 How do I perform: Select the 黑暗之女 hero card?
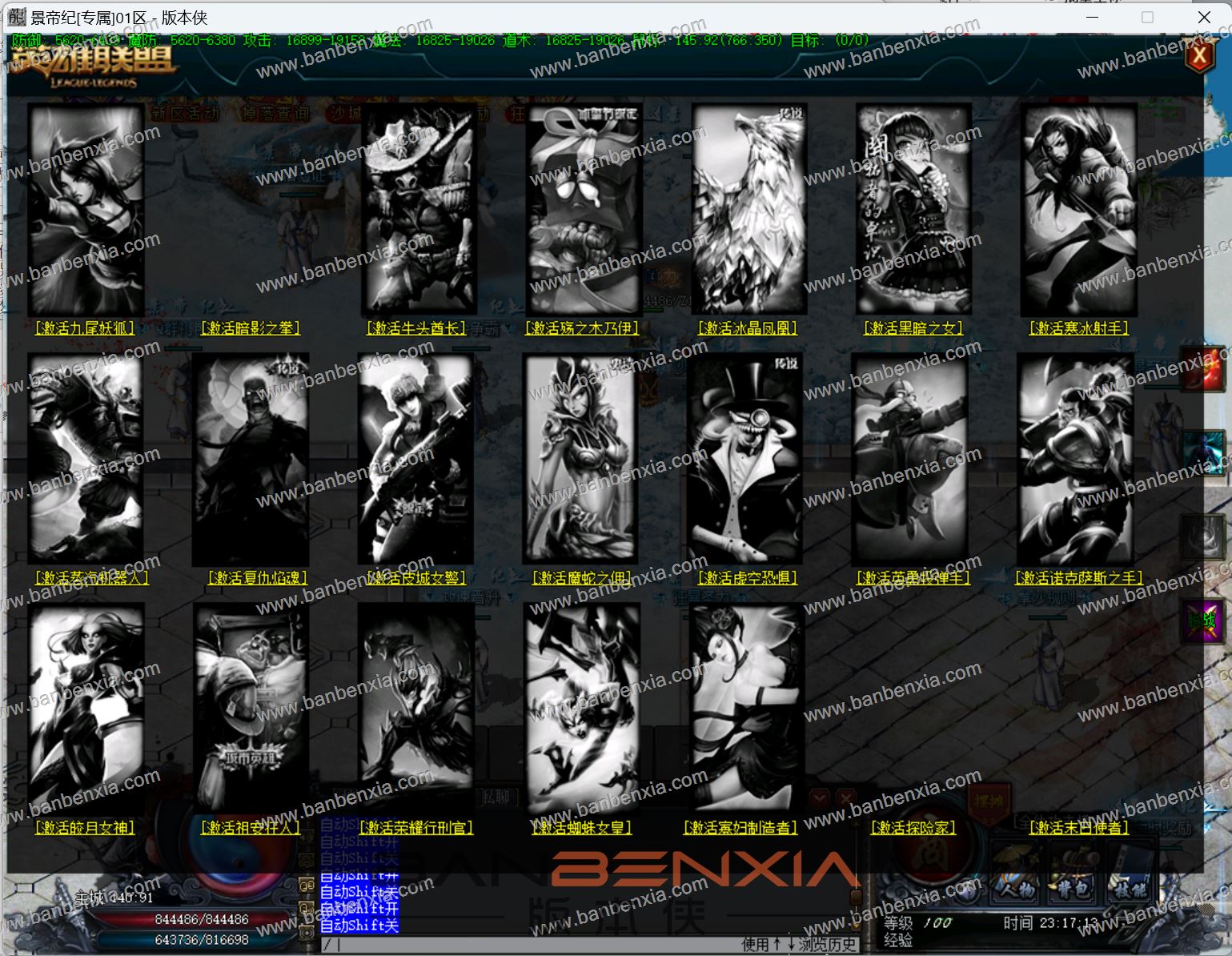coord(914,208)
